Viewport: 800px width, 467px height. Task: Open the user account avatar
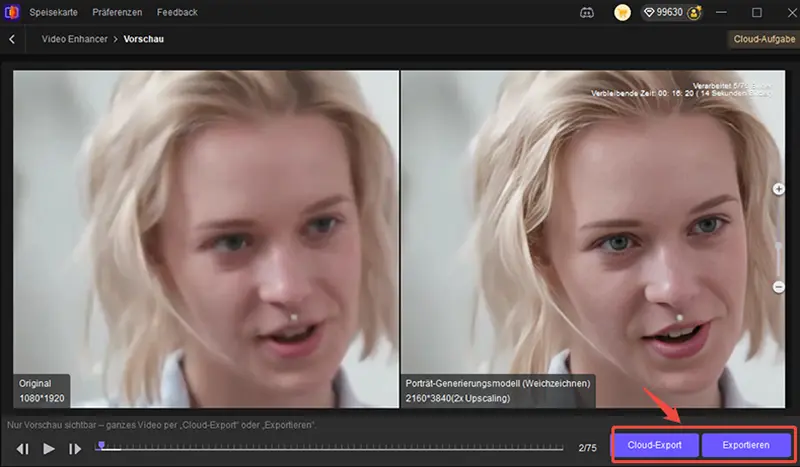(x=694, y=13)
